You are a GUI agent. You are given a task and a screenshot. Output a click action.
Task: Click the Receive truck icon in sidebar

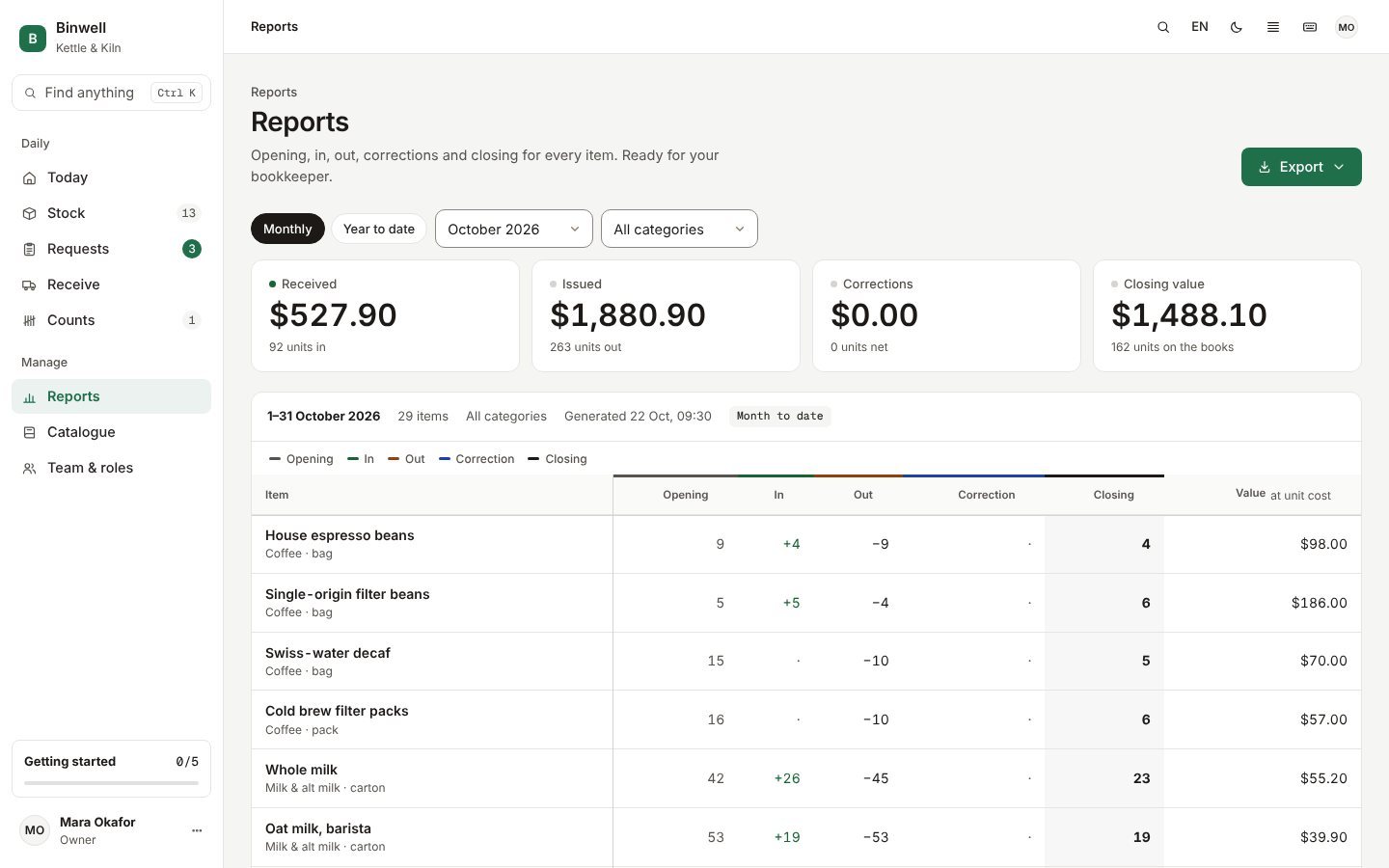point(29,285)
